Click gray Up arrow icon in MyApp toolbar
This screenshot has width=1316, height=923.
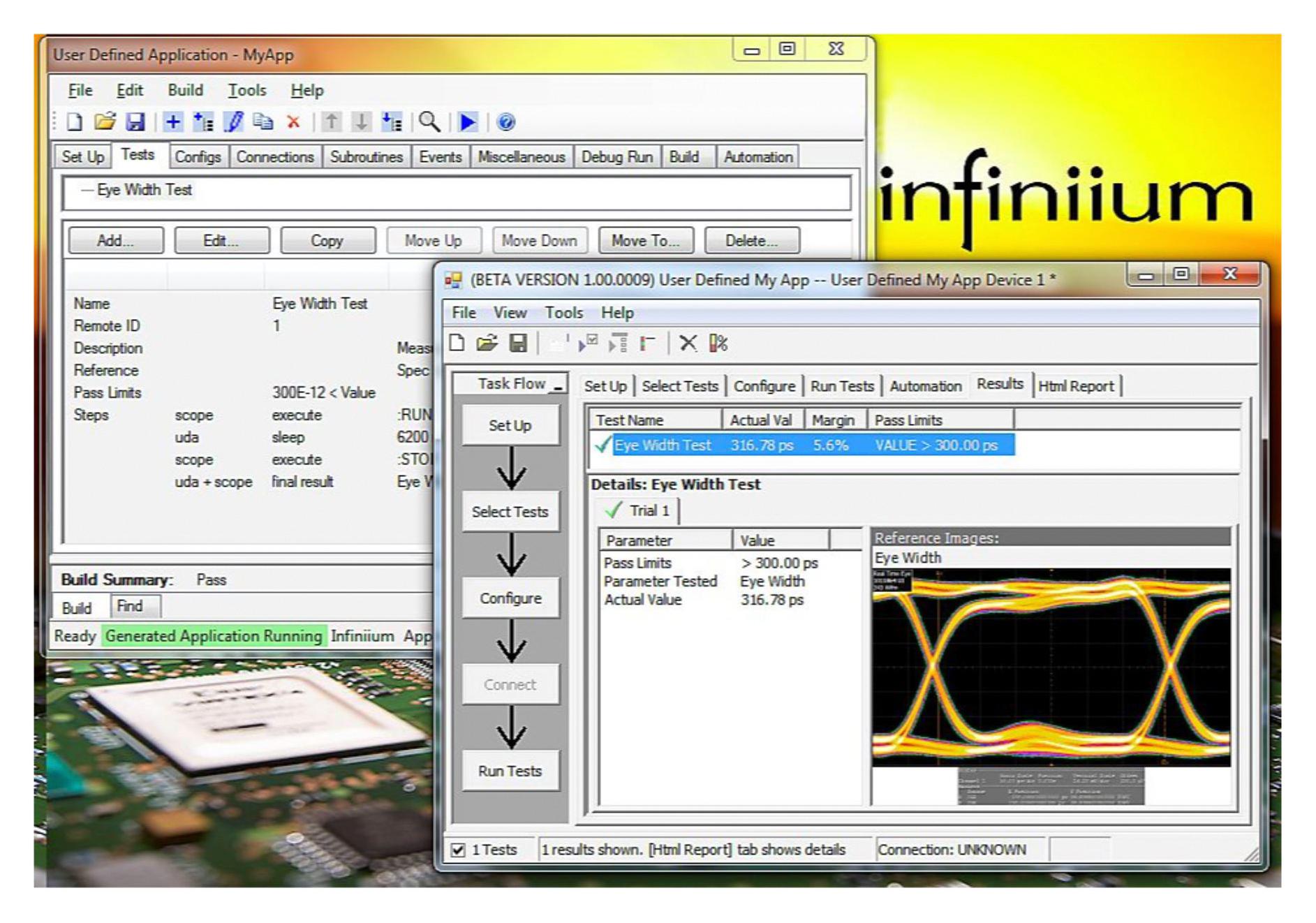(x=332, y=122)
